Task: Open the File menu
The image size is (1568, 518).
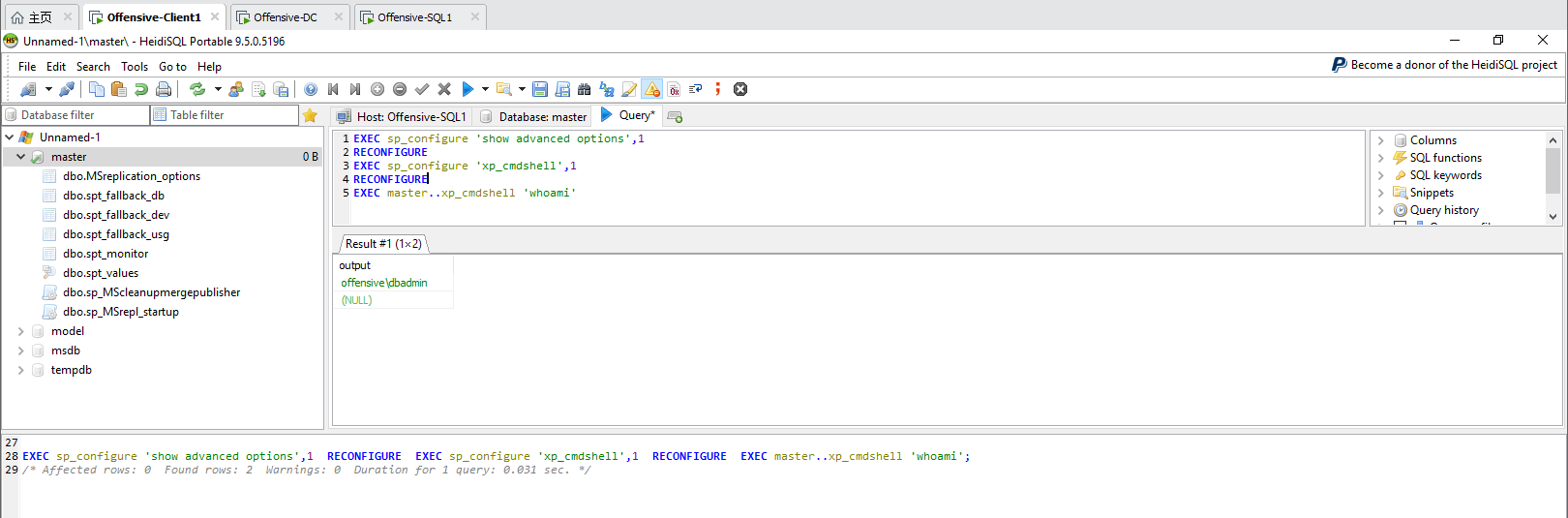Action: click(x=27, y=67)
